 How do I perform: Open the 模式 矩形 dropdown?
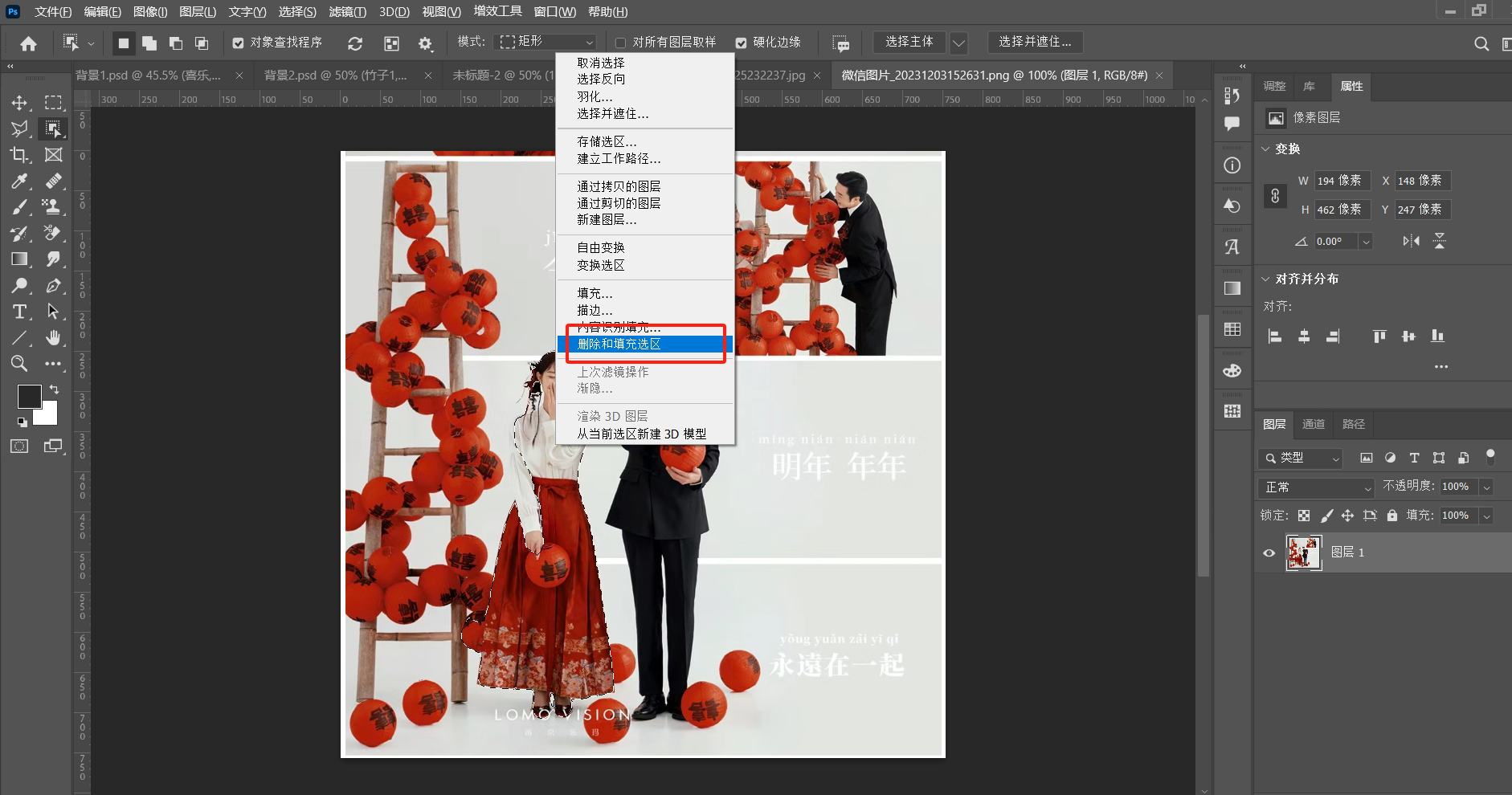[547, 42]
